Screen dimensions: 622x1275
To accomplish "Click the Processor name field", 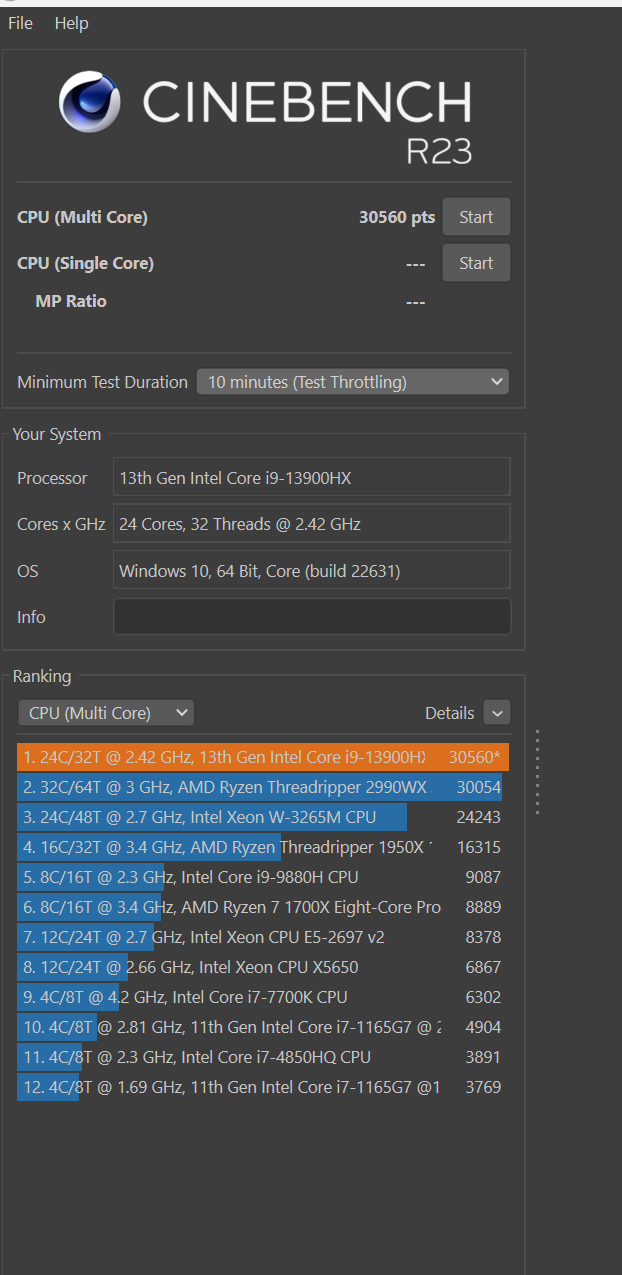I will pyautogui.click(x=312, y=478).
